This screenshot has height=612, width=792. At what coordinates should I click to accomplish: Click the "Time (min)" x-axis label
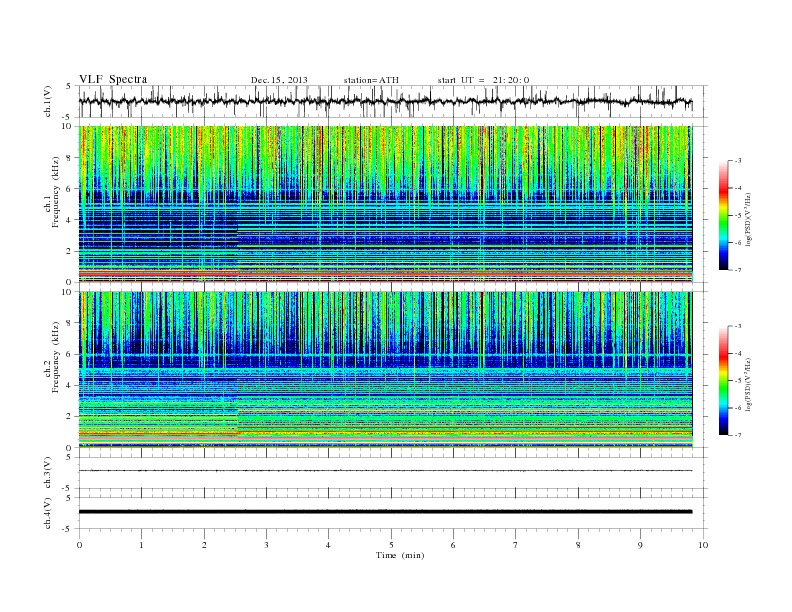click(x=400, y=555)
